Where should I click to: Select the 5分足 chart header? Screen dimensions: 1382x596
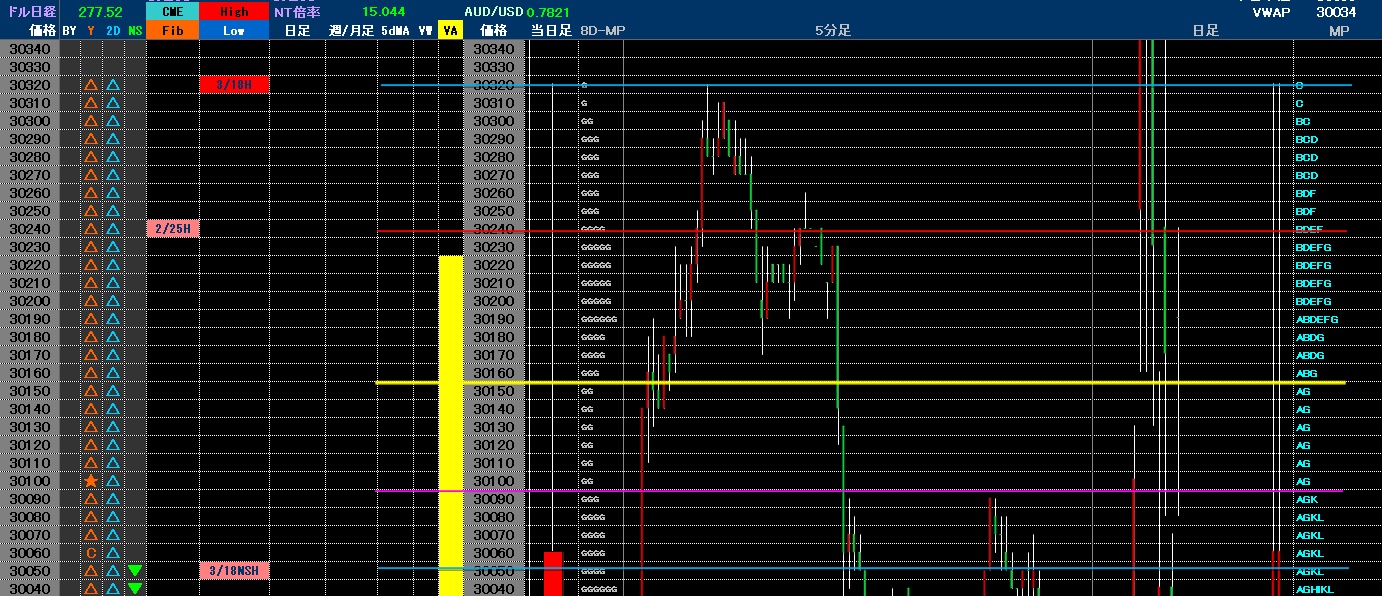832,31
